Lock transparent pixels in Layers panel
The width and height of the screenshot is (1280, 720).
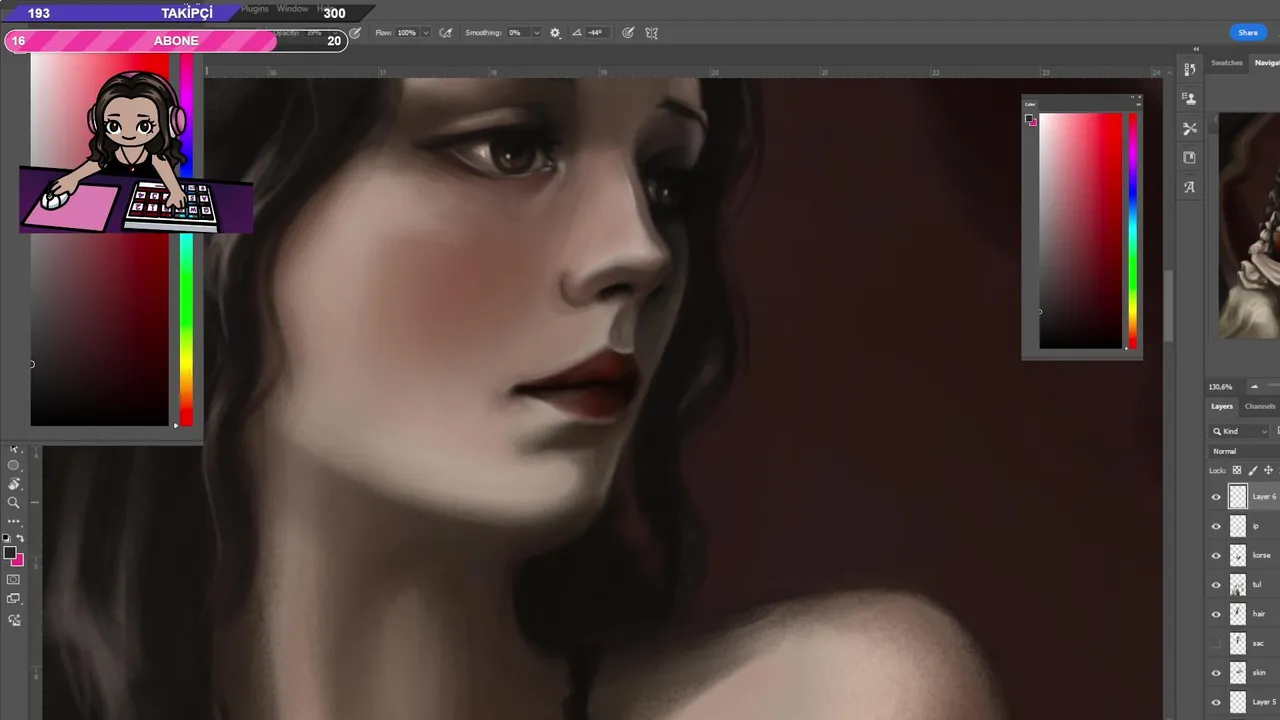pyautogui.click(x=1237, y=470)
